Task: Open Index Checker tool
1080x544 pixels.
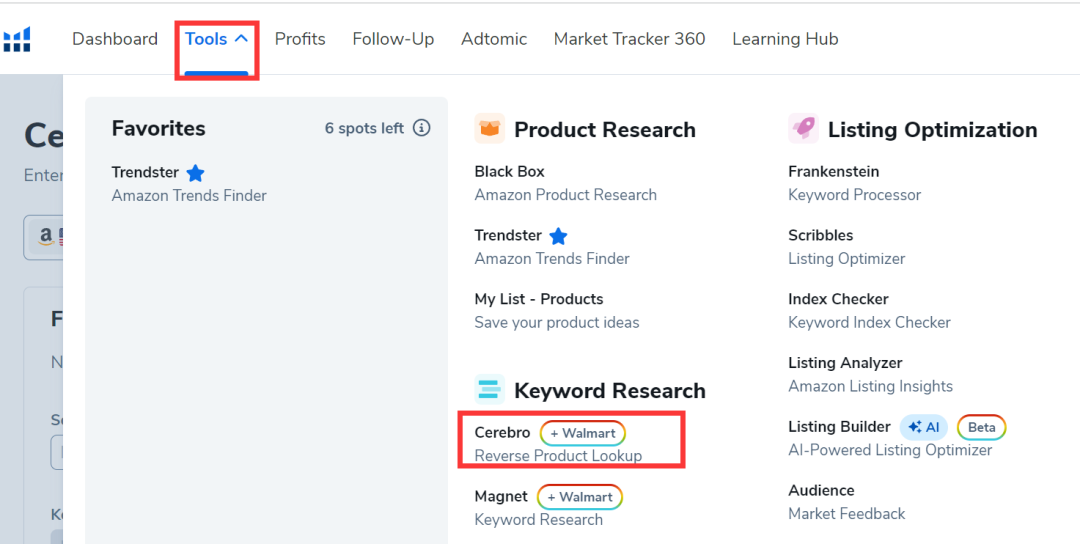Action: pyautogui.click(x=838, y=299)
